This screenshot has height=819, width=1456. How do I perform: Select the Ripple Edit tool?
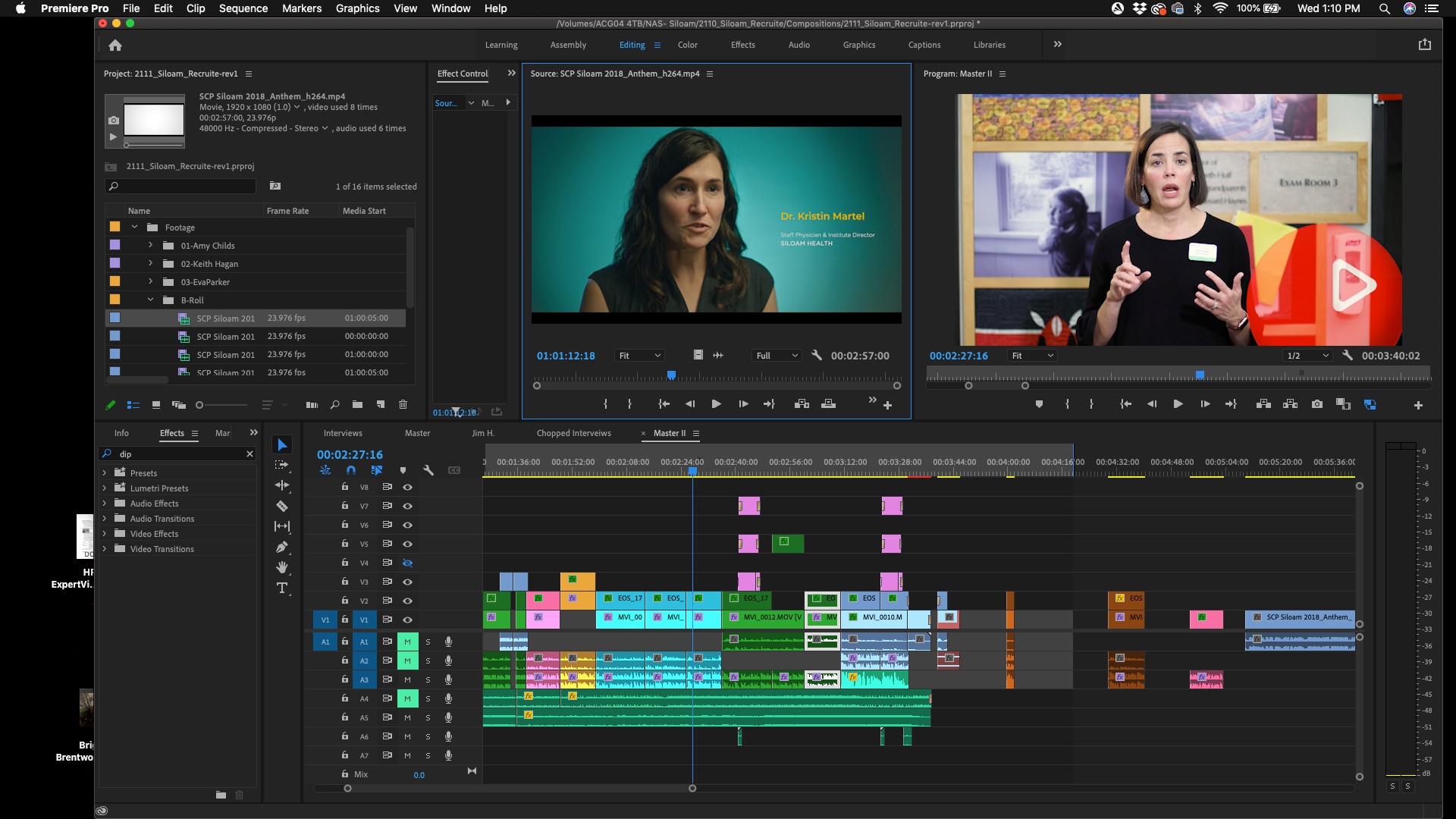point(282,485)
